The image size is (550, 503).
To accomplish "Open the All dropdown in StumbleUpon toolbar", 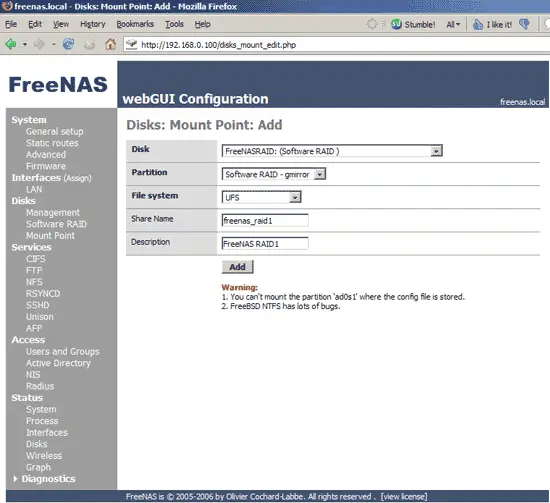I will tap(453, 24).
